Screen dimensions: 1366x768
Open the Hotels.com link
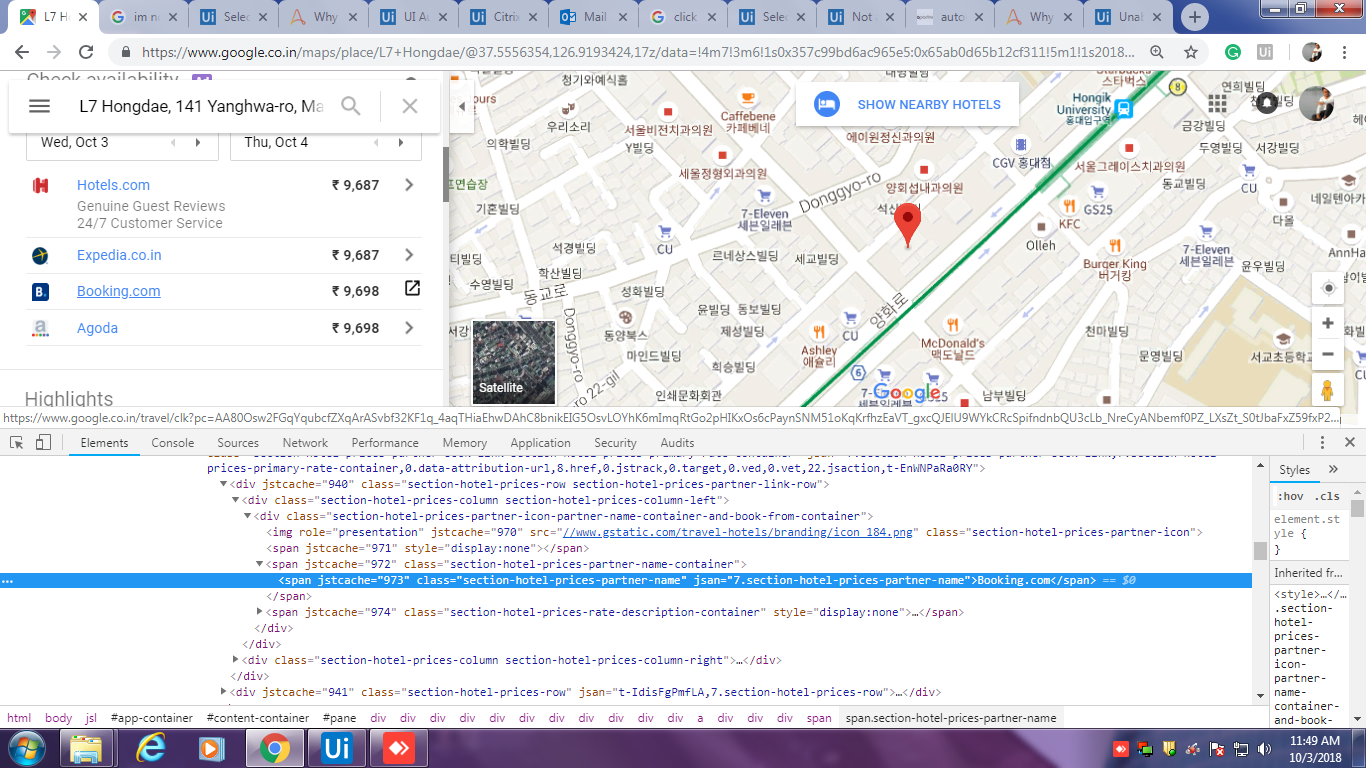(113, 185)
